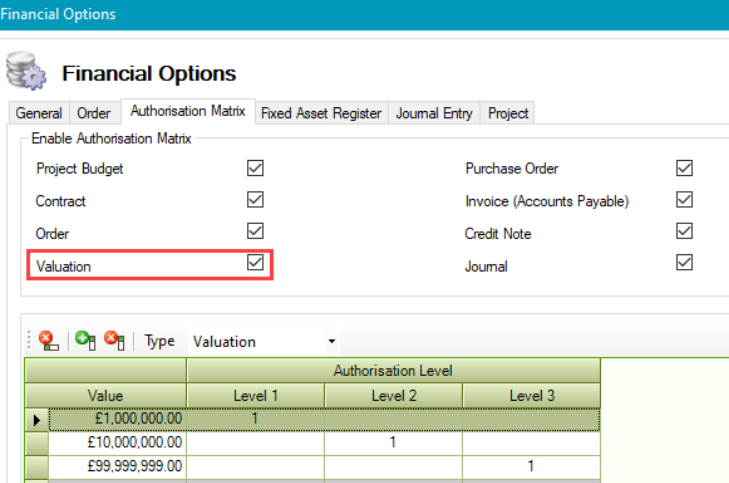Image resolution: width=729 pixels, height=483 pixels.
Task: Click the red remove level column icon
Action: coord(114,341)
